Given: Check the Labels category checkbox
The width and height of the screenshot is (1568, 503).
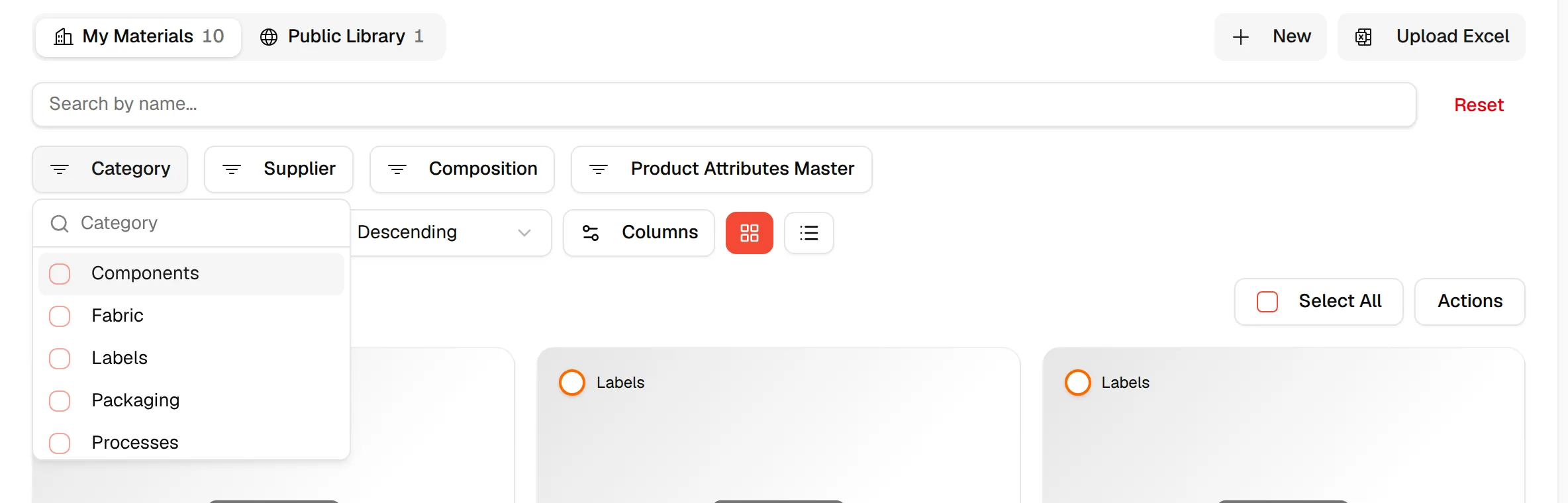Looking at the screenshot, I should (60, 359).
